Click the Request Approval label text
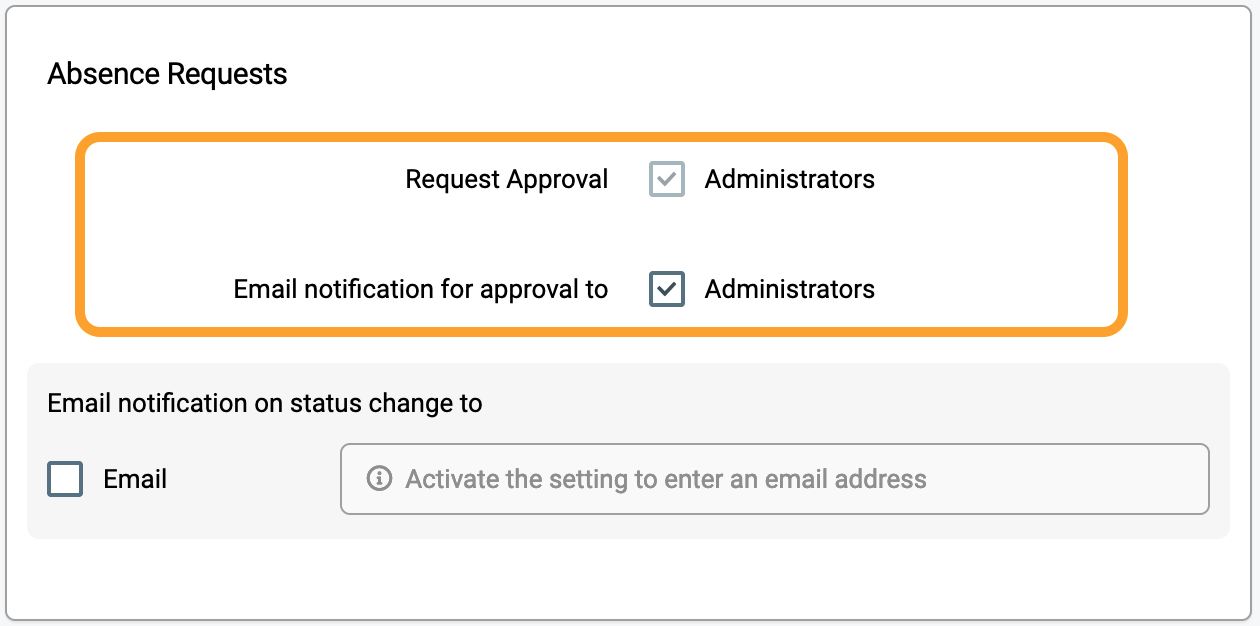Screen dimensions: 1260x626 (507, 179)
